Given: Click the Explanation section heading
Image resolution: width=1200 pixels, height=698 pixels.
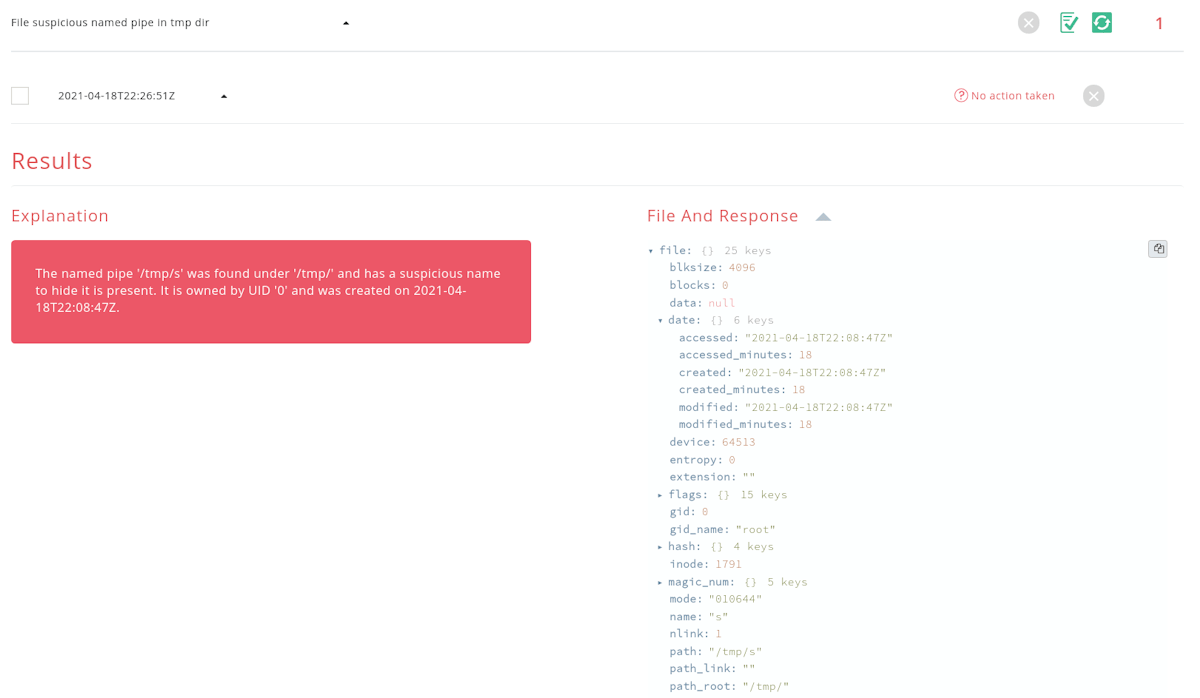Looking at the screenshot, I should click(60, 215).
